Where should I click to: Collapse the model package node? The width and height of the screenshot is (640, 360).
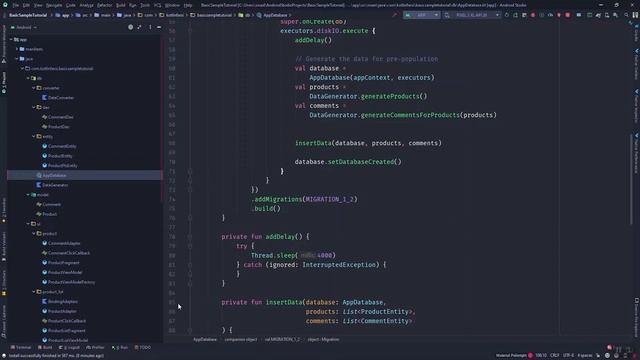(28, 195)
